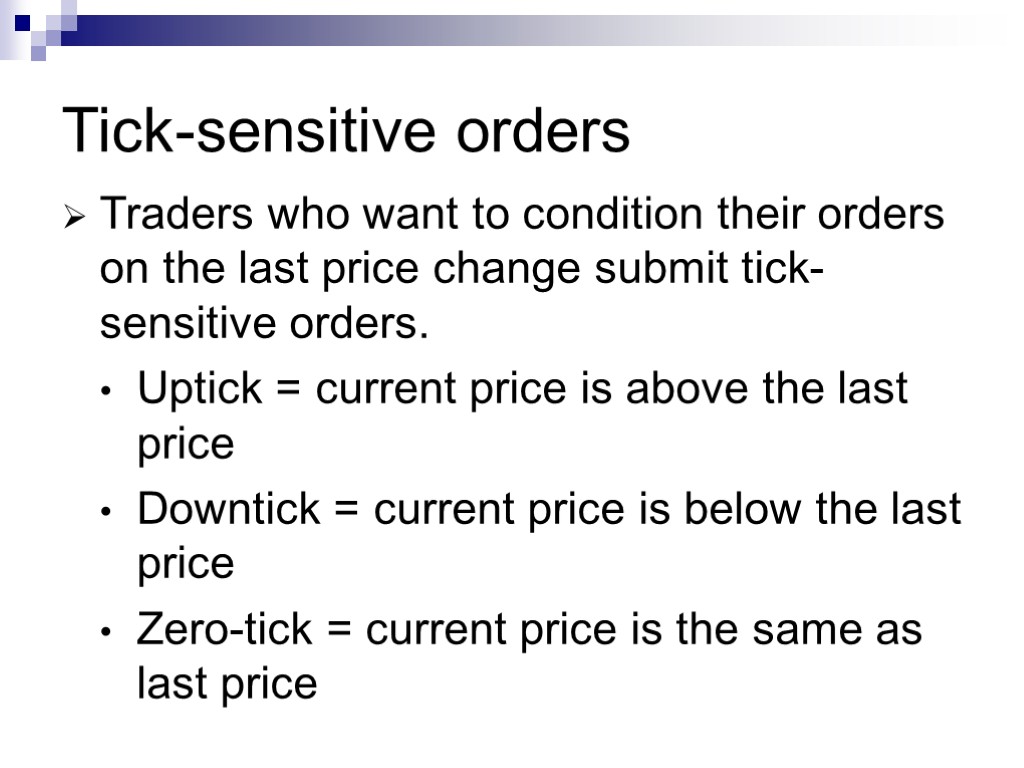Screen dimensions: 1024x768
Task: Select the slide title "Tick-sensitive orders"
Action: (346, 132)
